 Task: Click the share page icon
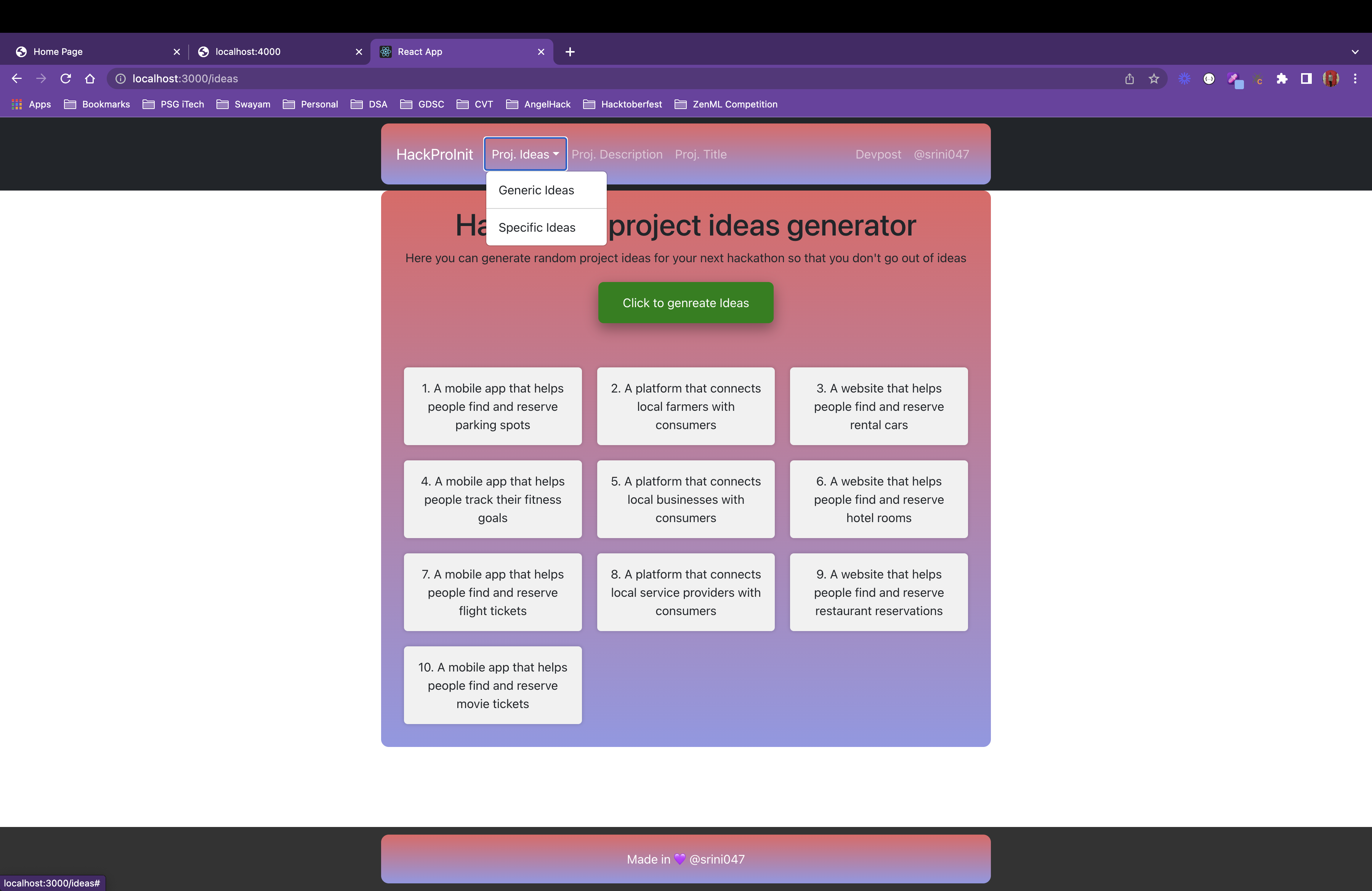1129,79
